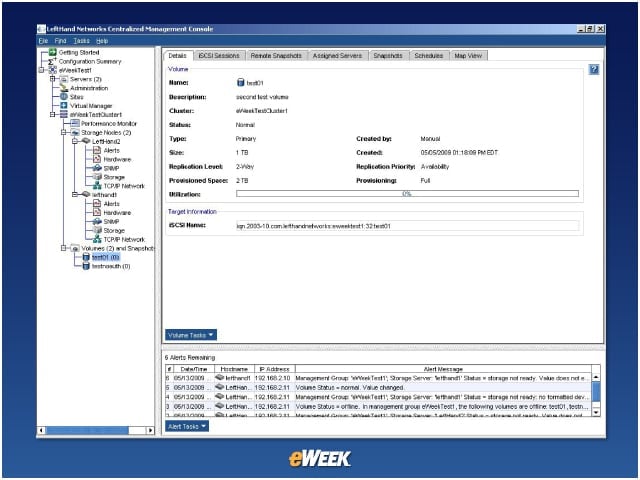The image size is (640, 480).
Task: Select the lefthand1 storage node icon
Action: (x=86, y=195)
